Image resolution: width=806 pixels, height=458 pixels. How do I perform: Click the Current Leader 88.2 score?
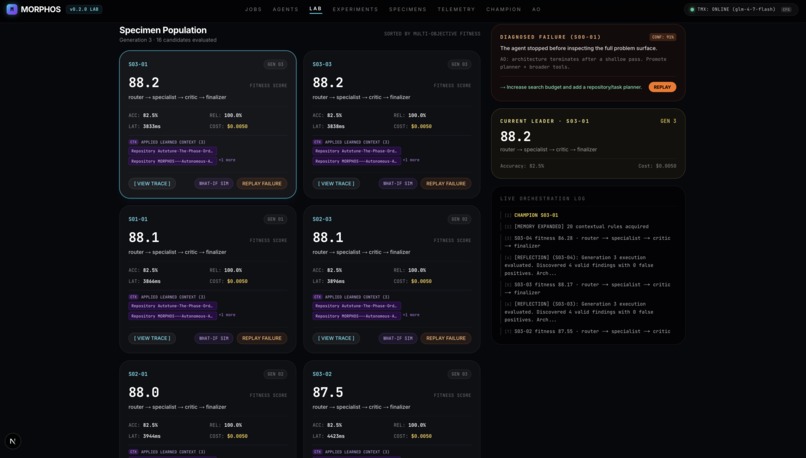pyautogui.click(x=516, y=136)
